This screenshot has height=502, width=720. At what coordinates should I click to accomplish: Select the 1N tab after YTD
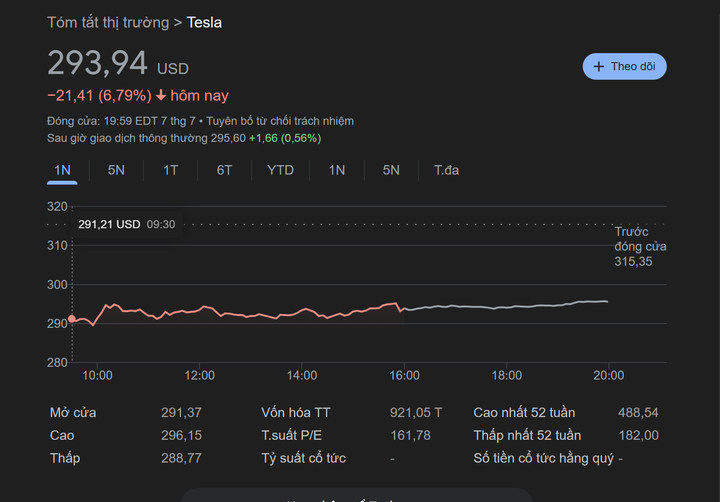337,170
